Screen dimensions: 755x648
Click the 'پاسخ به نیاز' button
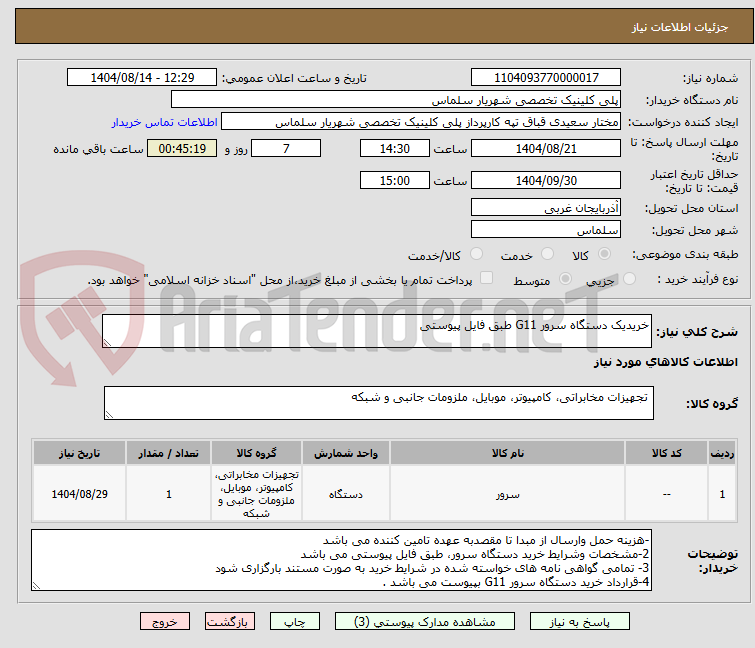click(579, 621)
